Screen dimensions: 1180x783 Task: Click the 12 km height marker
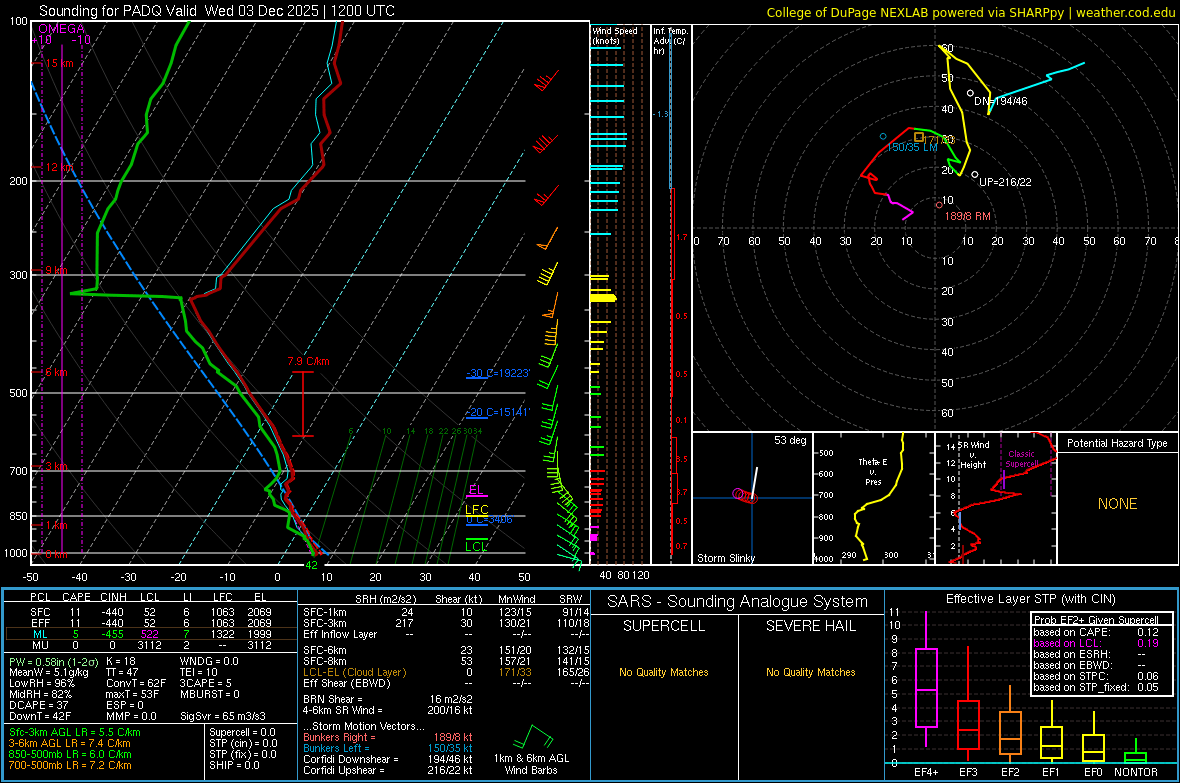(59, 167)
